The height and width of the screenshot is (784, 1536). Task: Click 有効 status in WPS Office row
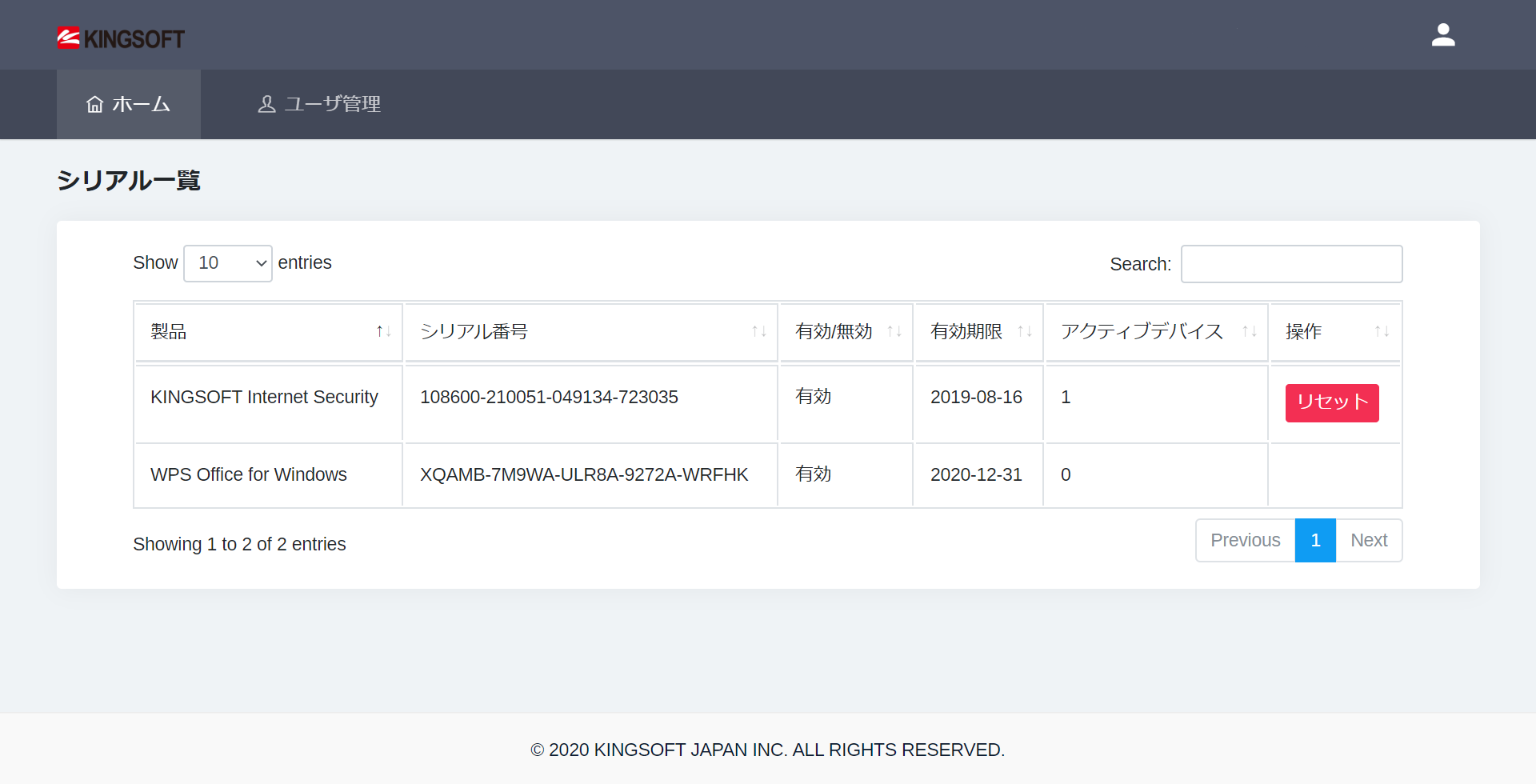coord(813,474)
